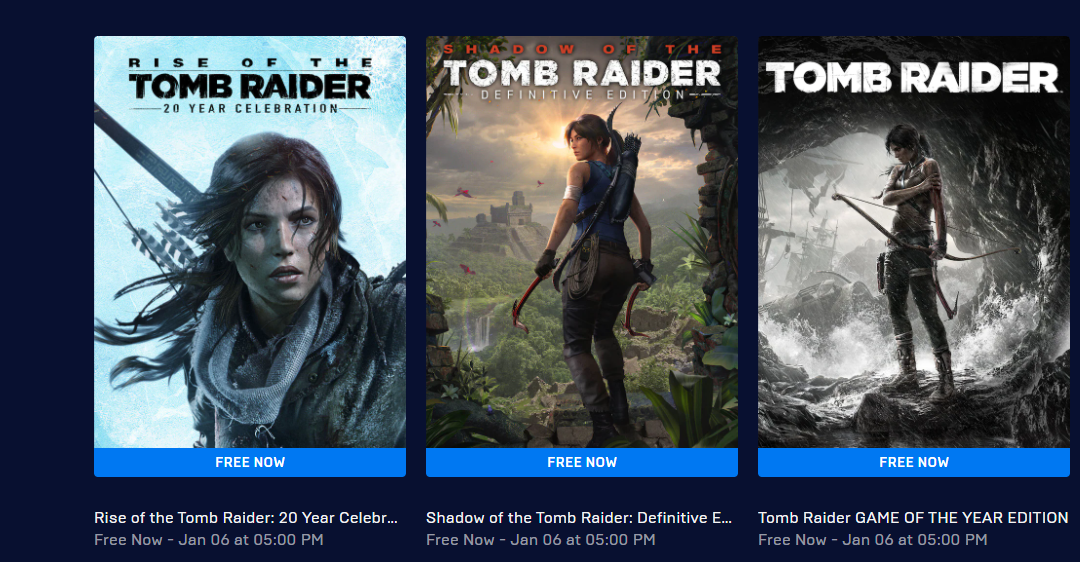Open the 'Shadow of the Tomb Raider: Definitive E...' title
This screenshot has height=562, width=1080.
tap(579, 518)
